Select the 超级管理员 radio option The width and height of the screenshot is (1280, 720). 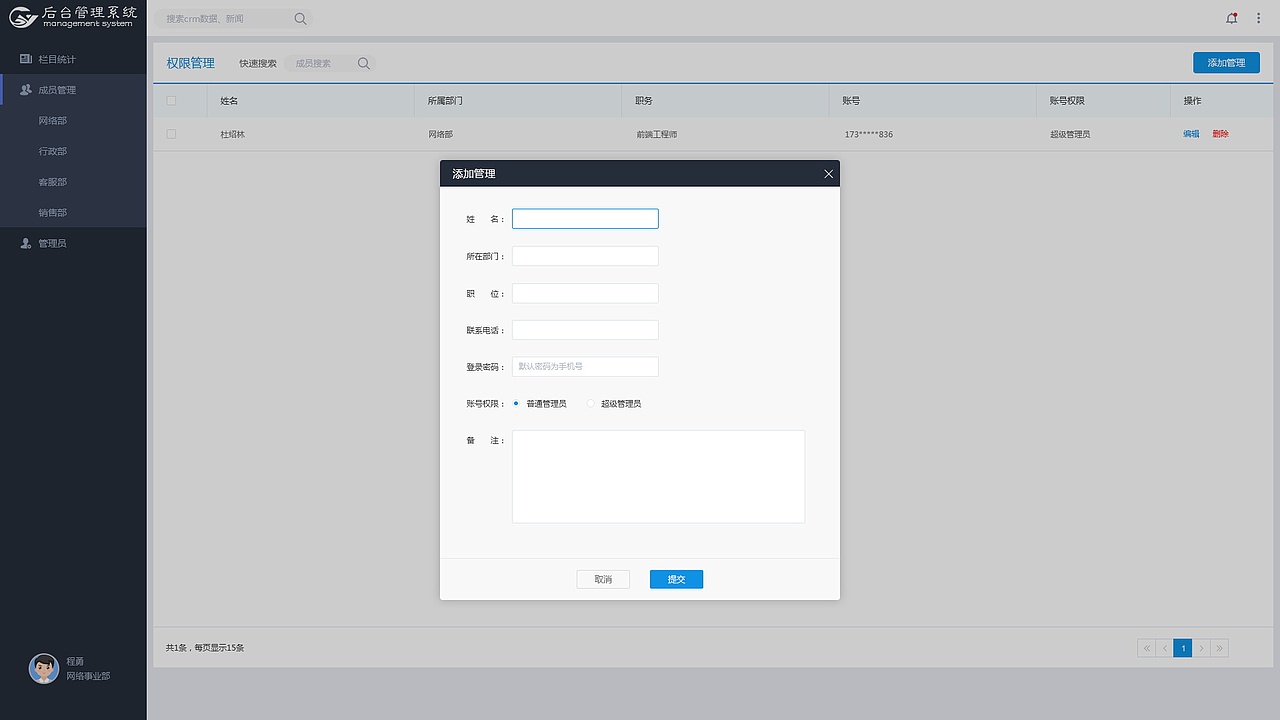point(591,403)
